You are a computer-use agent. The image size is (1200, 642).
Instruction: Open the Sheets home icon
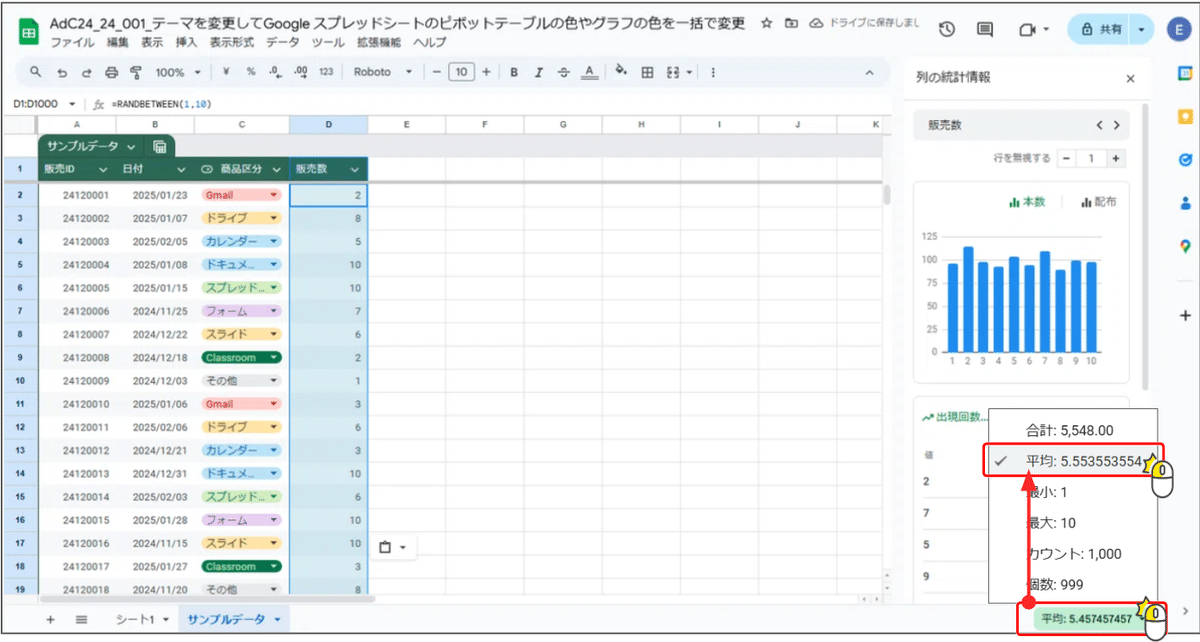click(x=28, y=32)
